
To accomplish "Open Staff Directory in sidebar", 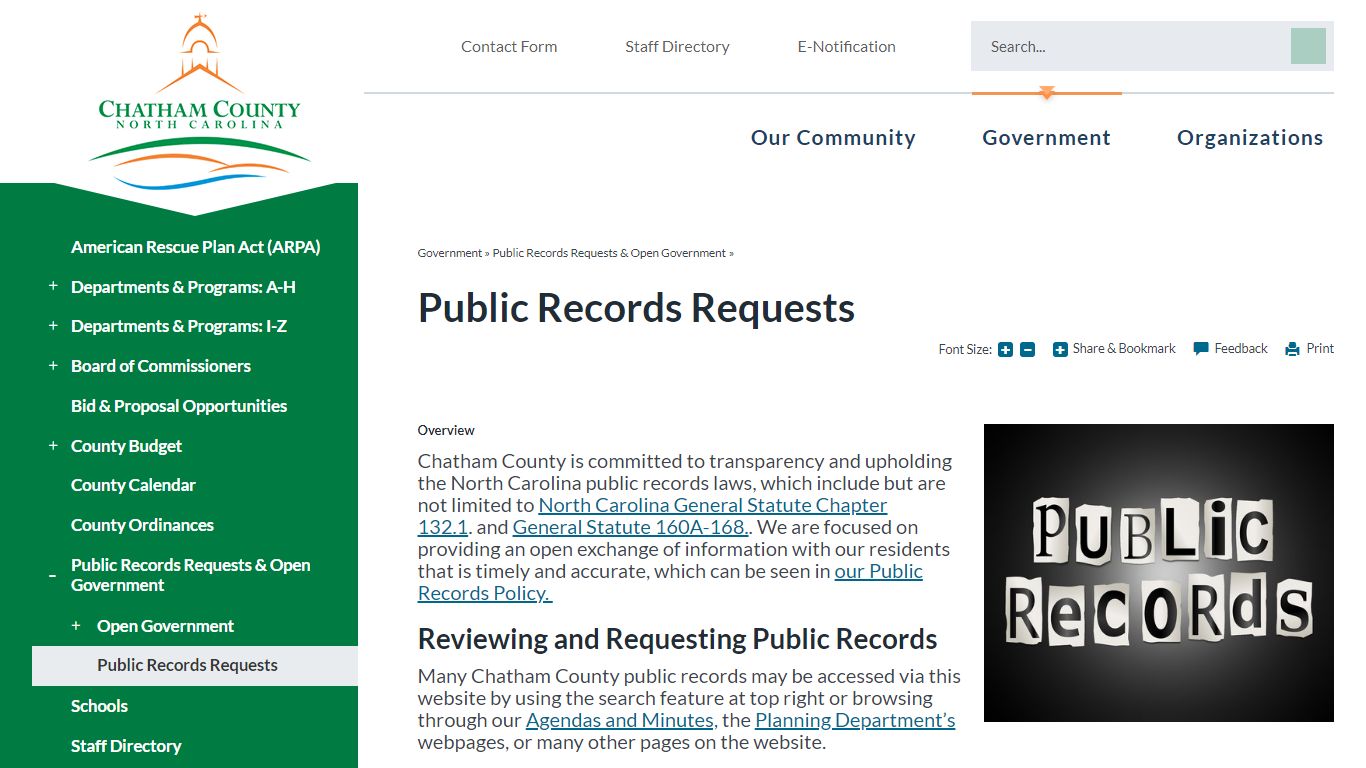I will pyautogui.click(x=126, y=746).
